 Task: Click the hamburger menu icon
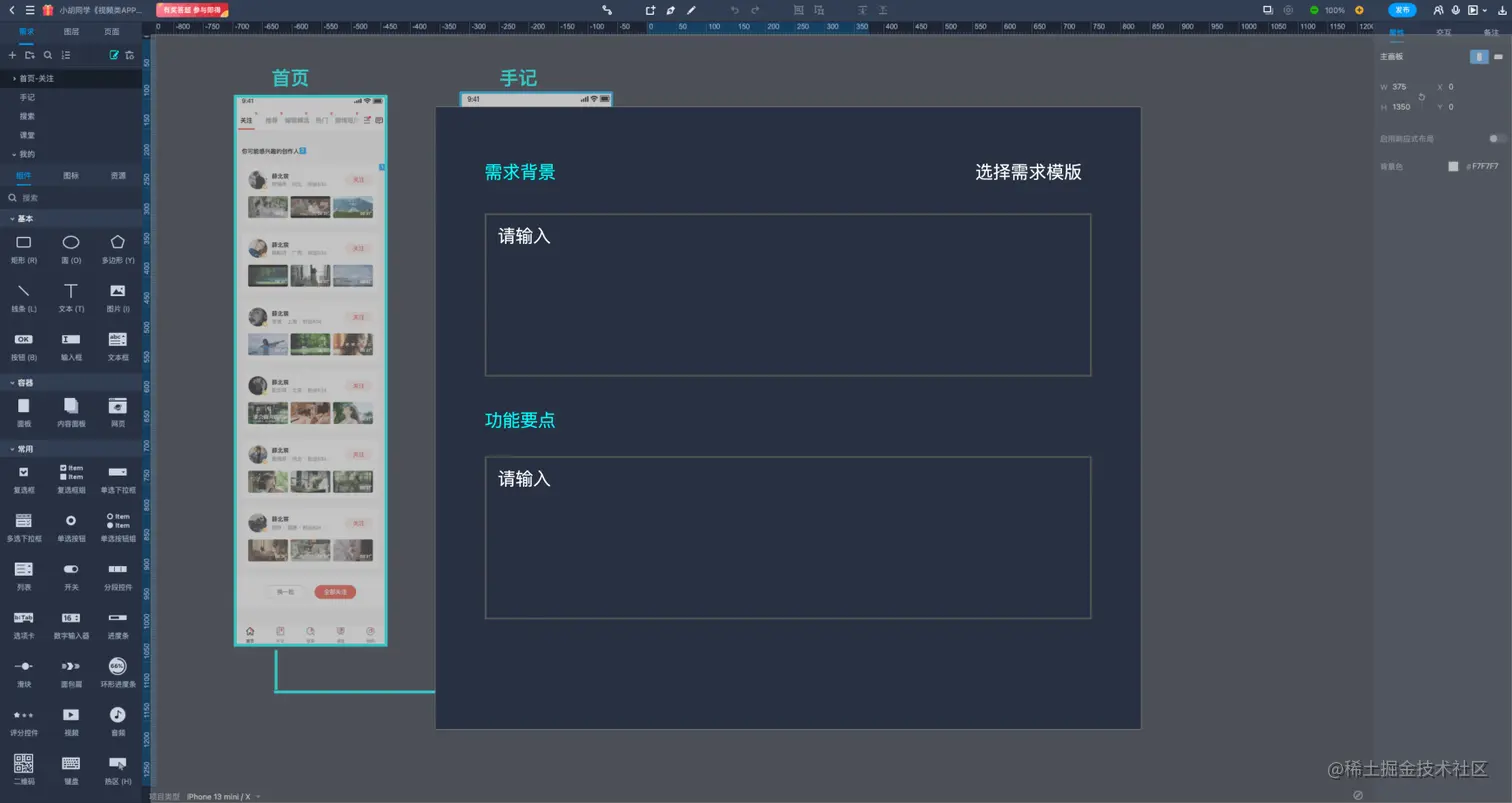tap(30, 10)
